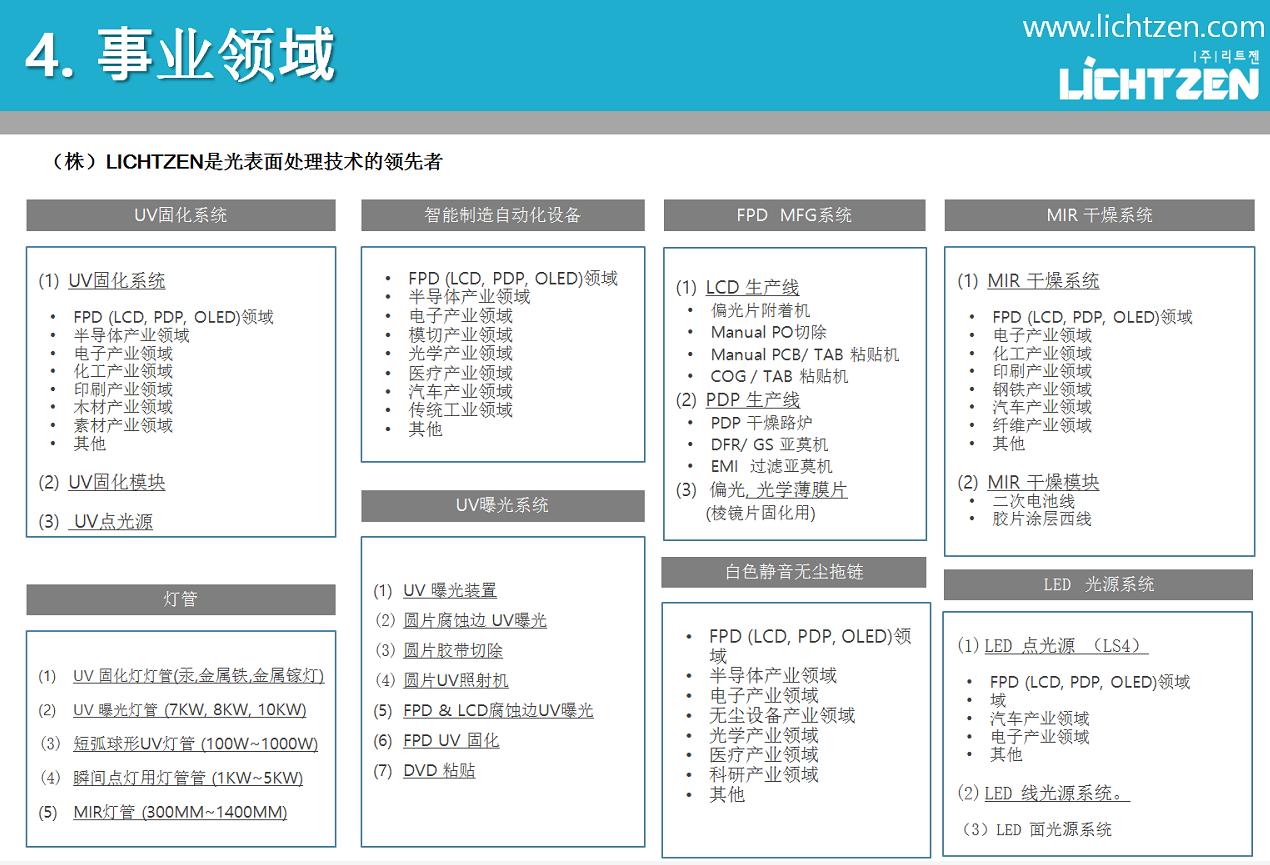Click the 白色静音无尘拖链 section header
Image resolution: width=1270 pixels, height=865 pixels.
click(x=794, y=572)
